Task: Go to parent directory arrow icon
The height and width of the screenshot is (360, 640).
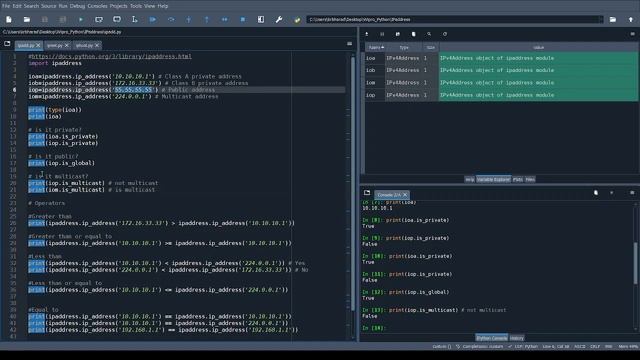Action: point(631,20)
